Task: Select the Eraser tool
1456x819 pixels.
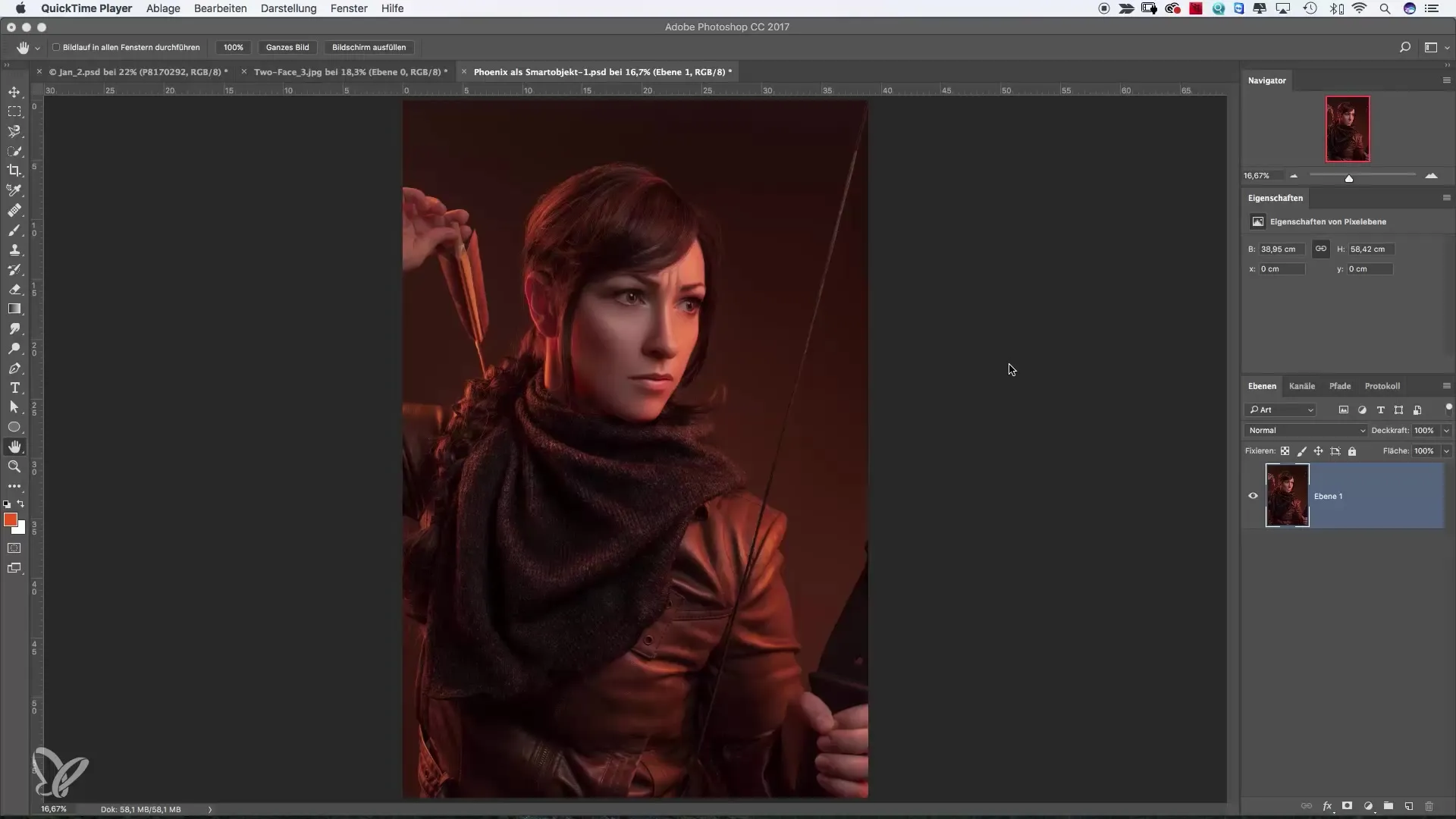Action: 14,289
